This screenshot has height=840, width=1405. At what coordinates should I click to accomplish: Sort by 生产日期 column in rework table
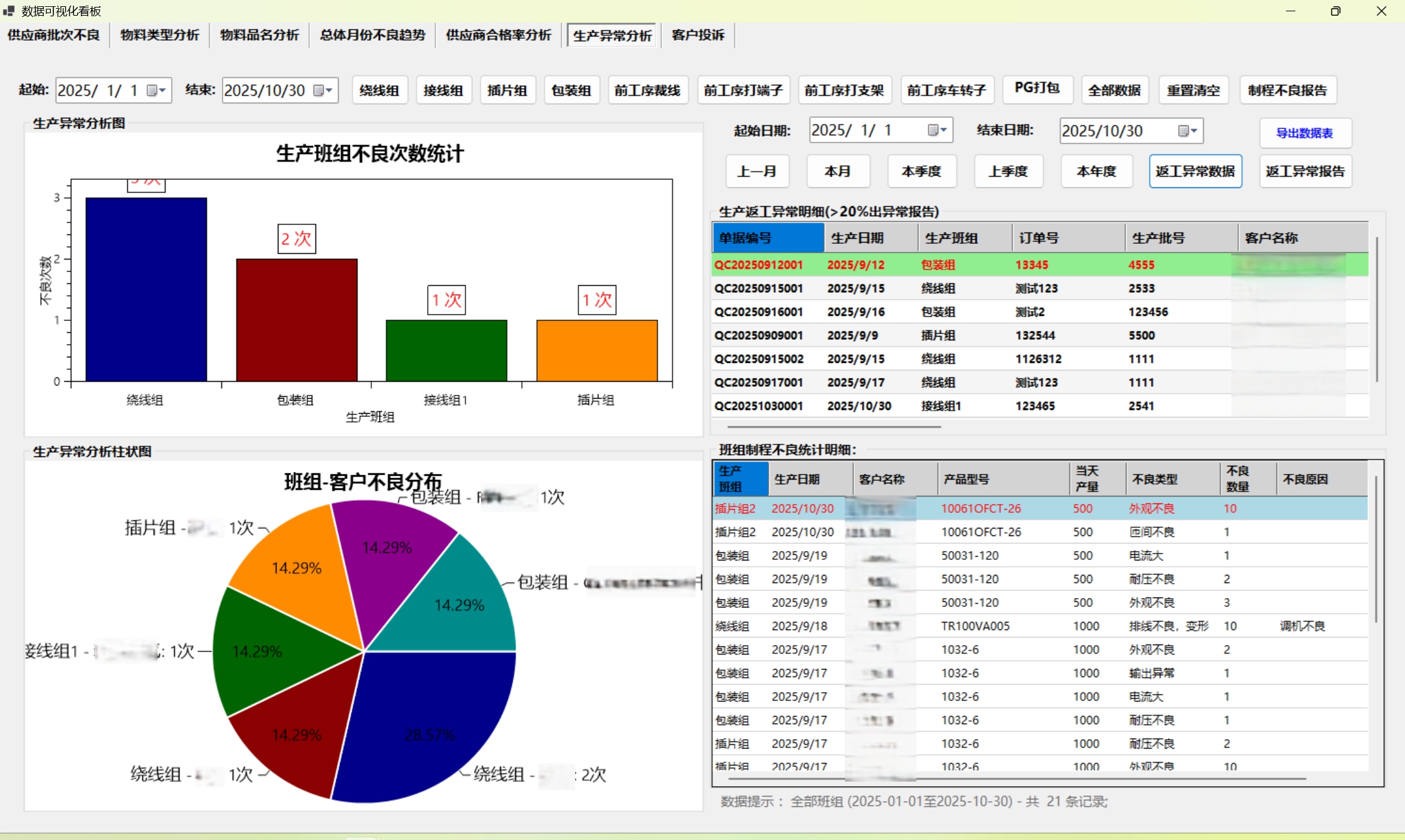click(x=857, y=238)
